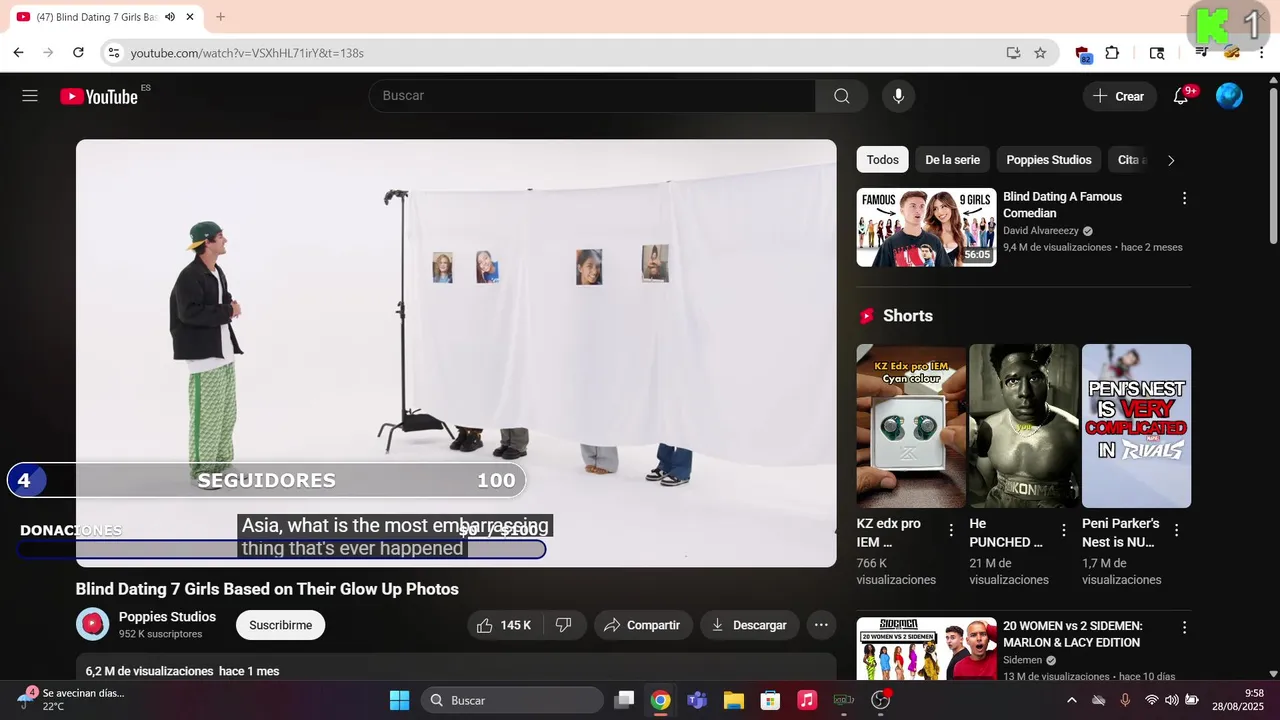Bookmark this page with the star

1040,53
